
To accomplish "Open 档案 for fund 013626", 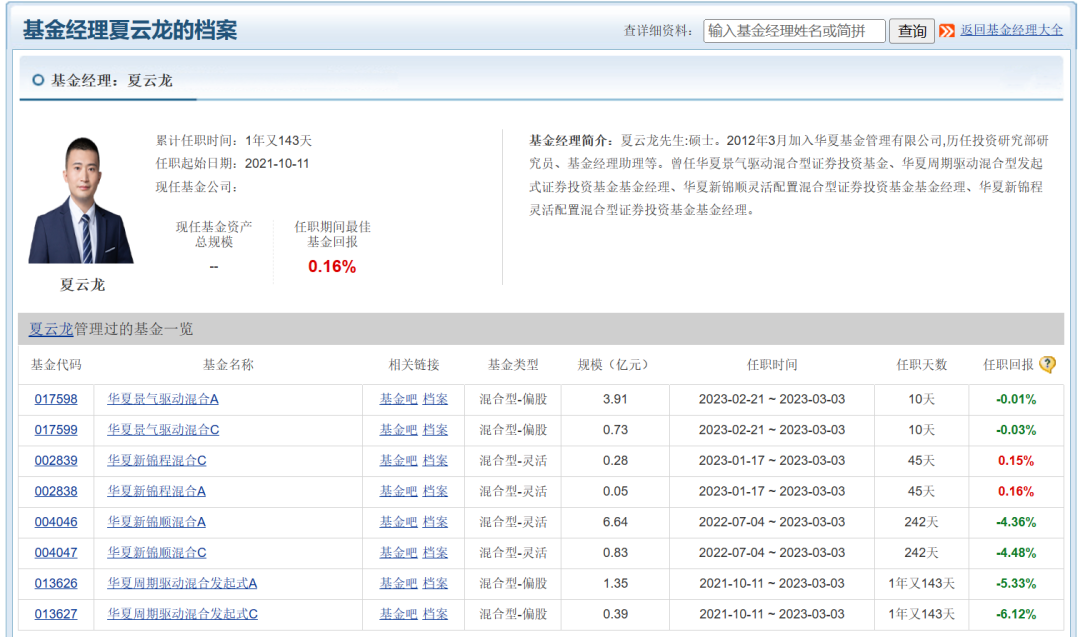I will tap(435, 583).
